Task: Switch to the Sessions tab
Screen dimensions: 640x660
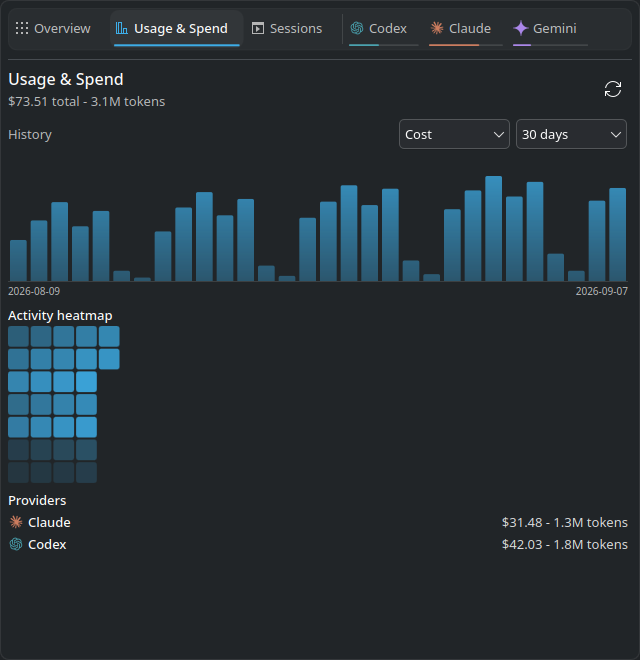Action: tap(287, 29)
